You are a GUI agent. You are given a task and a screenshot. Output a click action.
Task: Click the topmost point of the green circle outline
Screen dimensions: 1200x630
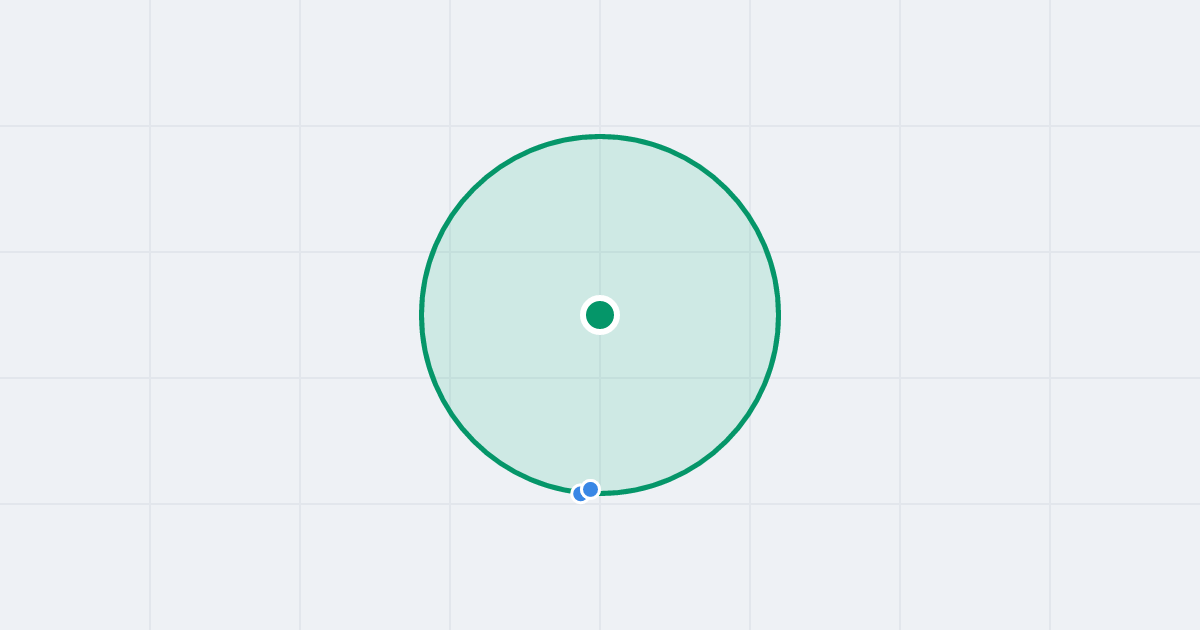(600, 136)
